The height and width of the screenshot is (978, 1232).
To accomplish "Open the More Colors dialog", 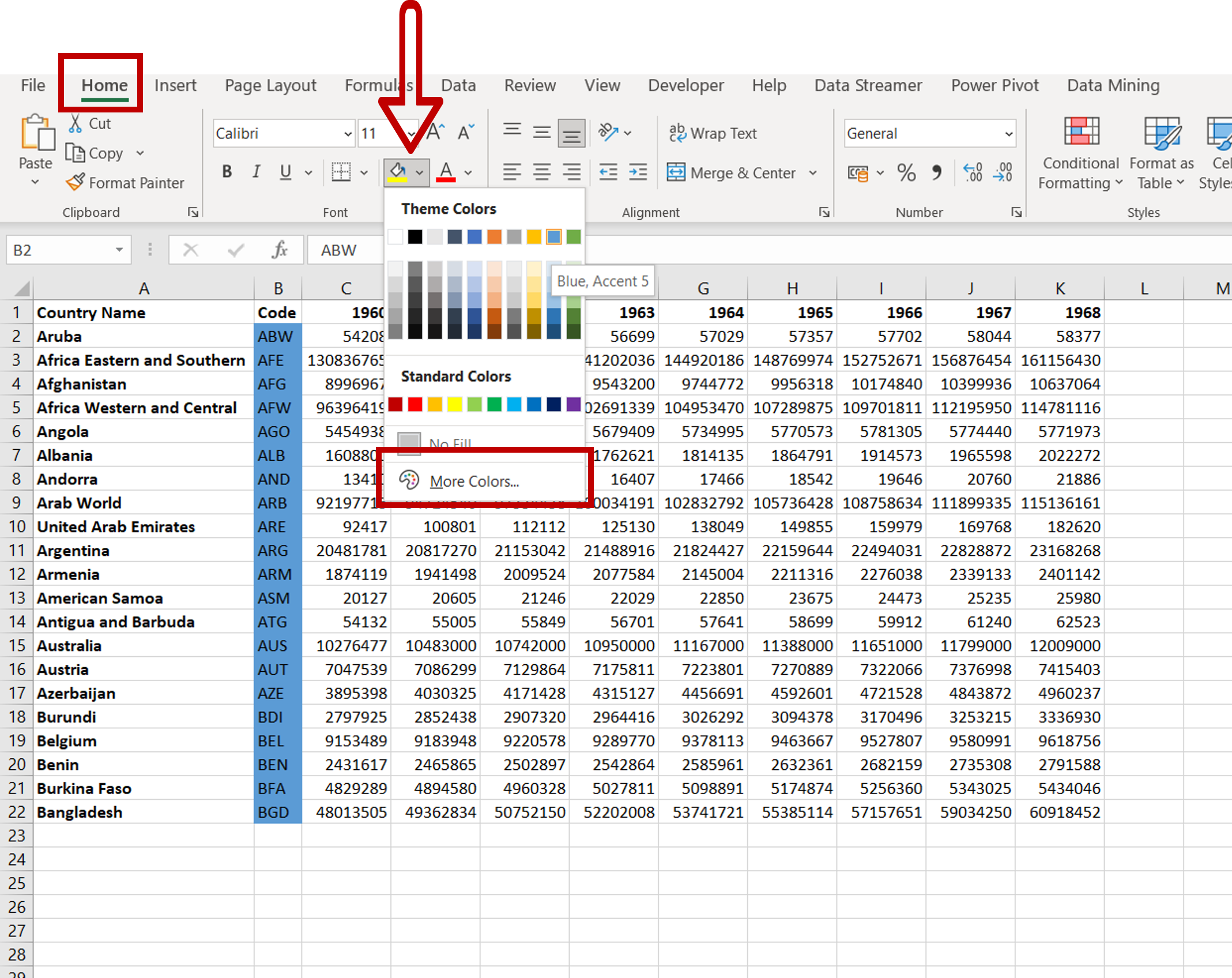I will pos(476,482).
